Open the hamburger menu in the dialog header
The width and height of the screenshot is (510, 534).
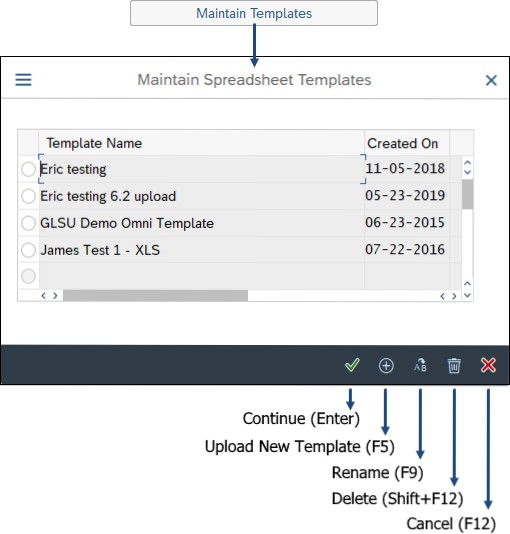[23, 80]
